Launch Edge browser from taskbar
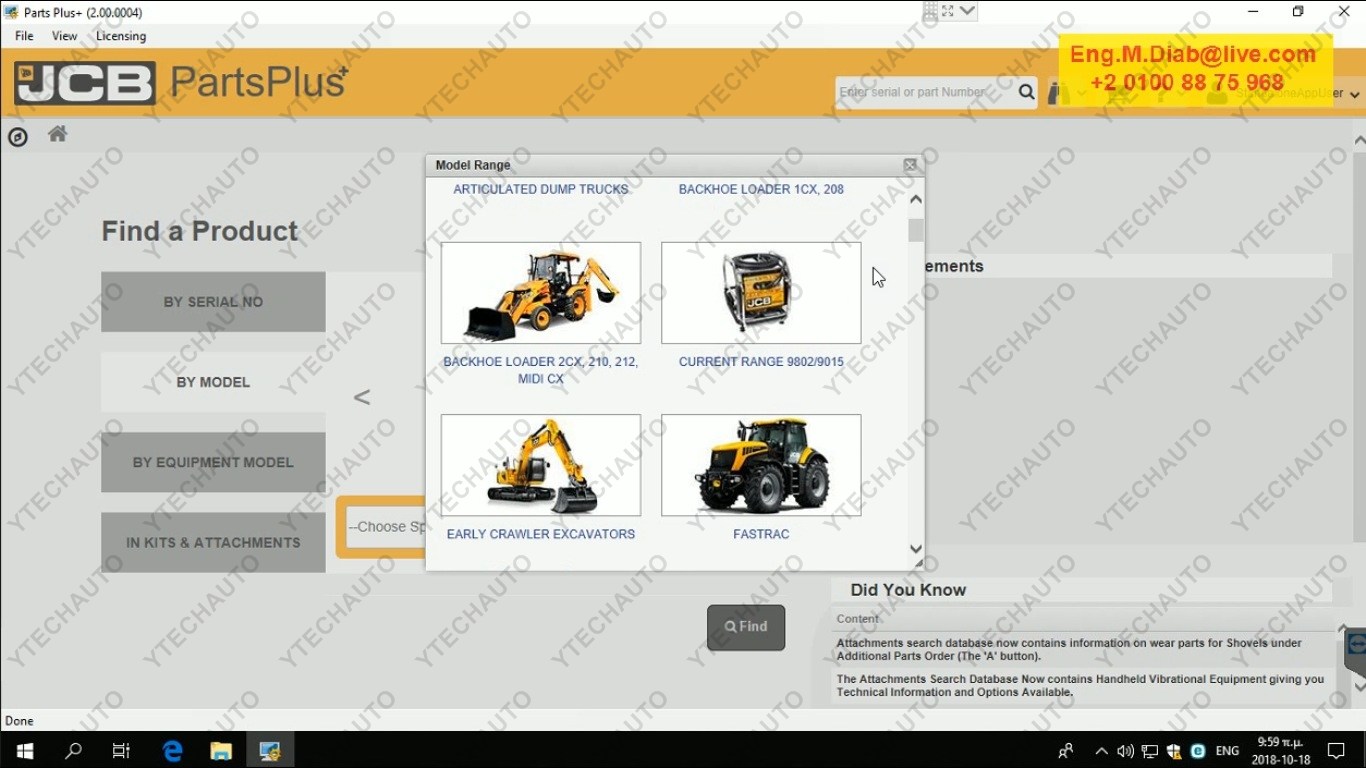Viewport: 1366px width, 768px height. coord(172,750)
